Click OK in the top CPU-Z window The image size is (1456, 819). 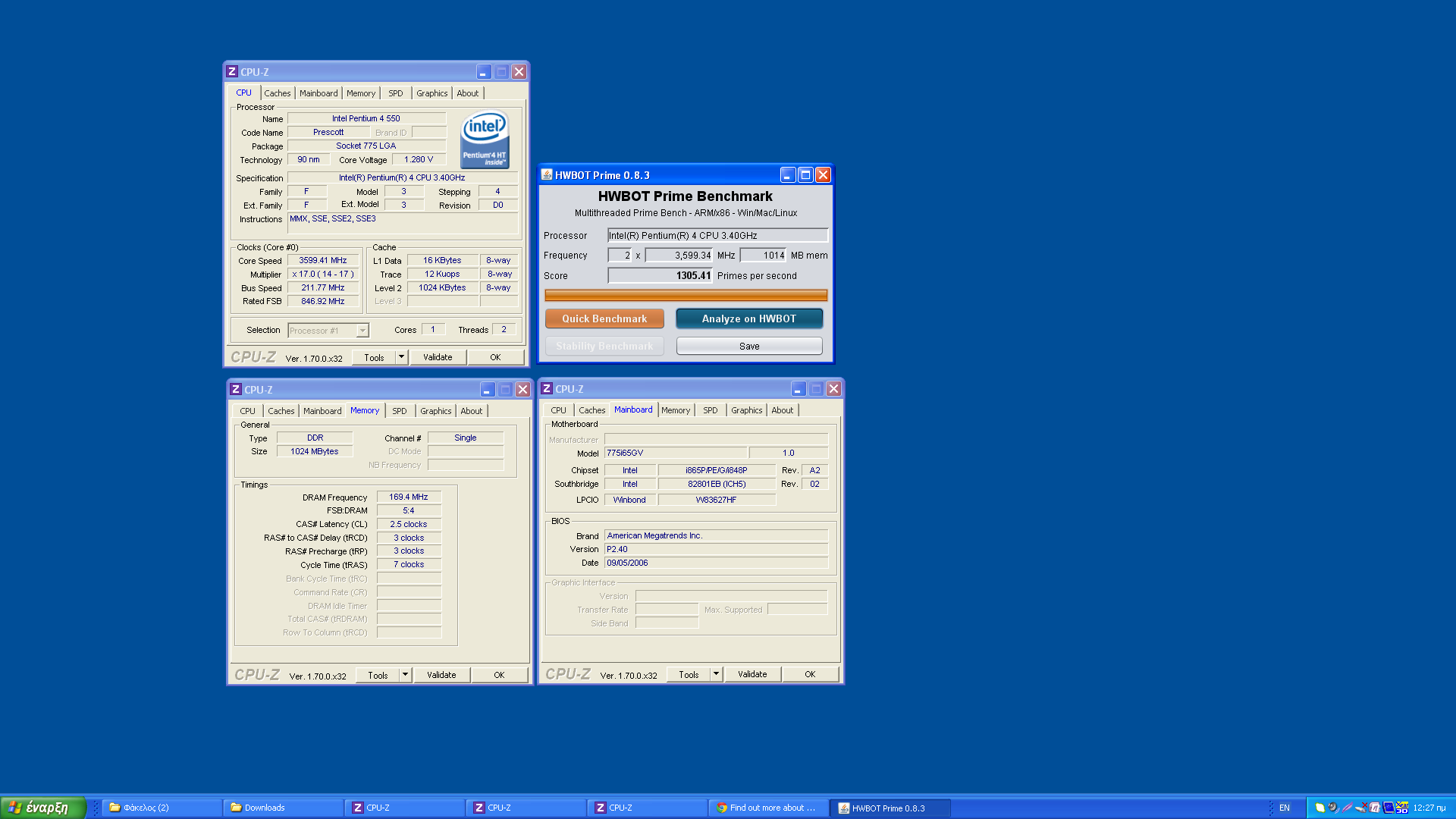click(495, 357)
